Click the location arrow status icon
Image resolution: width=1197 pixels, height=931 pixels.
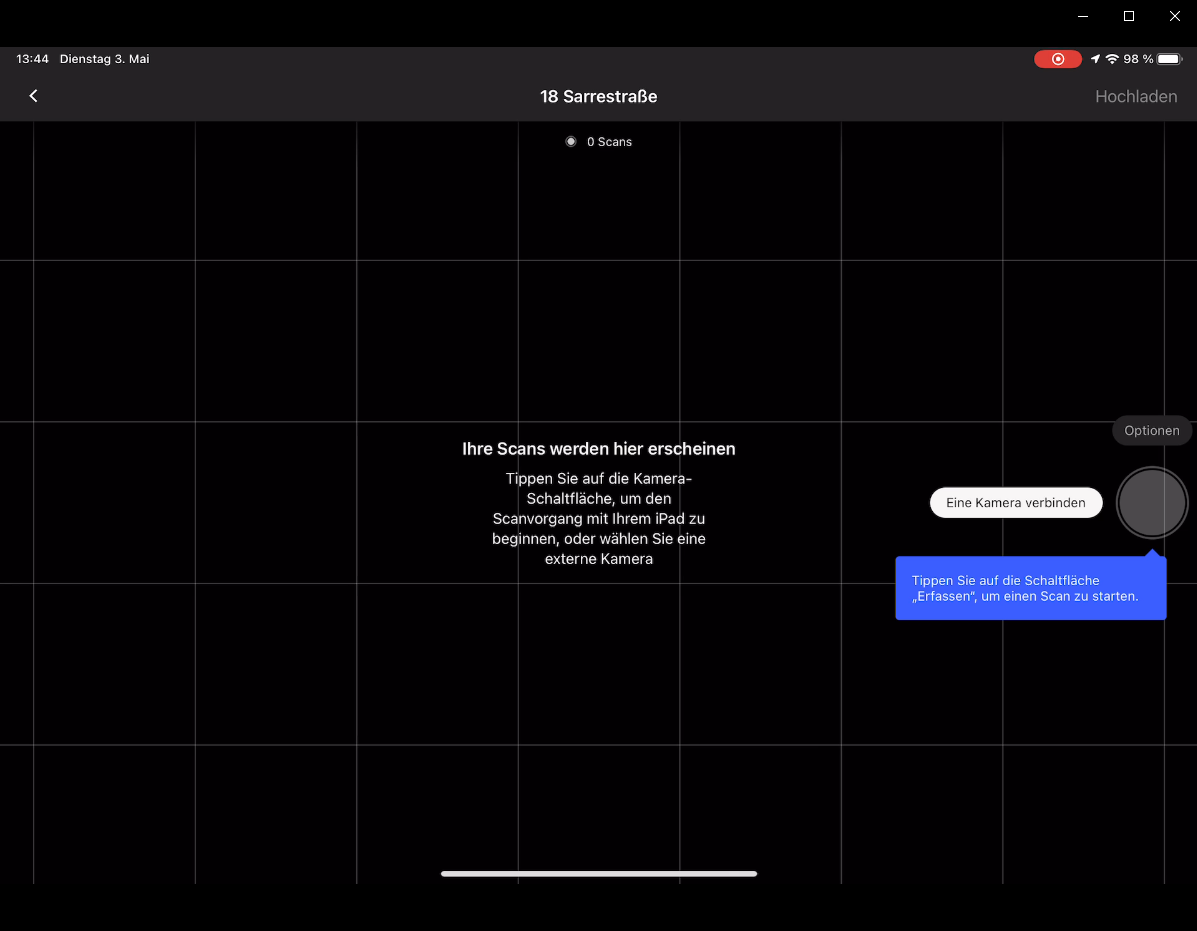point(1095,59)
